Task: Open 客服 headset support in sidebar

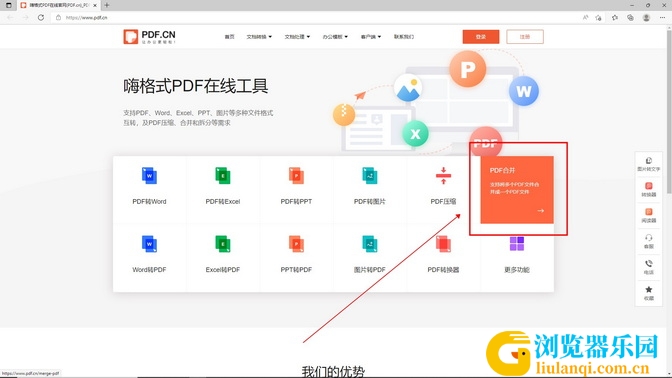Action: click(648, 241)
